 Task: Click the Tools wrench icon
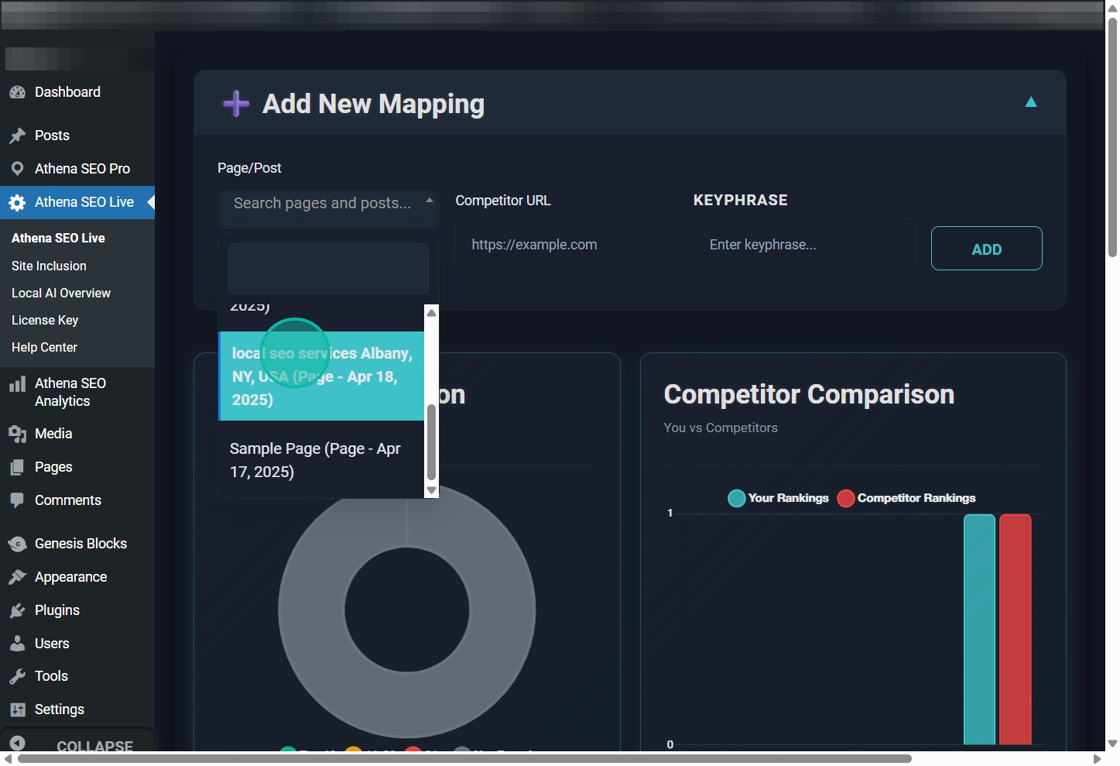(17, 676)
